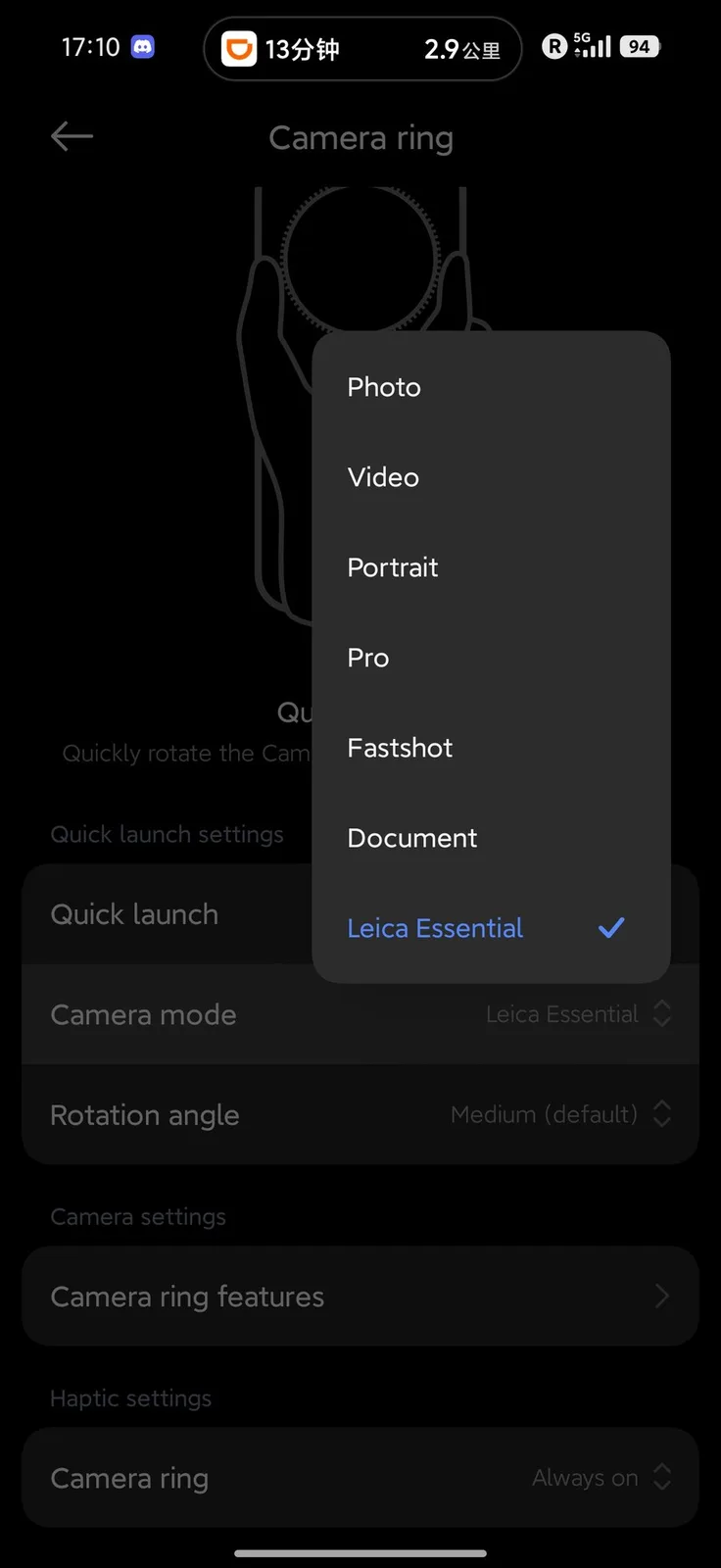Choose Portrait camera mode

(x=393, y=567)
